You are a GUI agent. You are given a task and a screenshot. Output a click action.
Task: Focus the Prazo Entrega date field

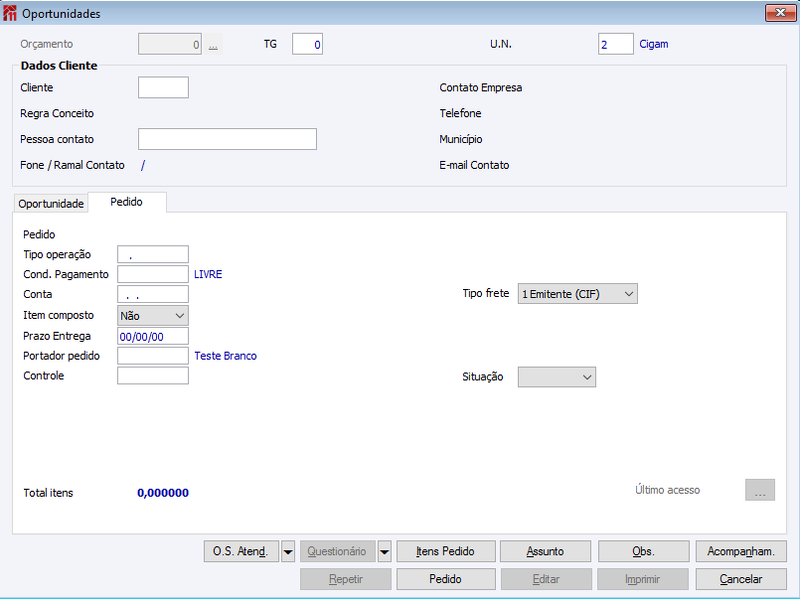[x=153, y=336]
